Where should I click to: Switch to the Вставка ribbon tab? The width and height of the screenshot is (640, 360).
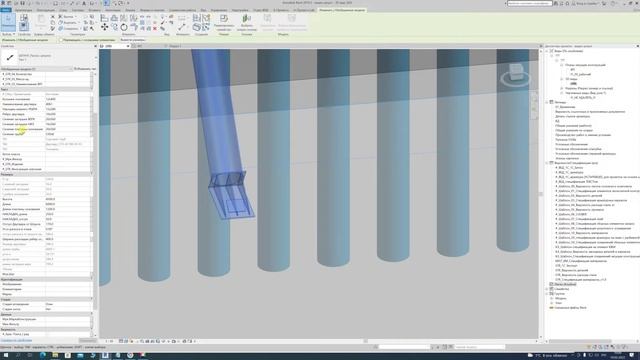[x=94, y=10]
